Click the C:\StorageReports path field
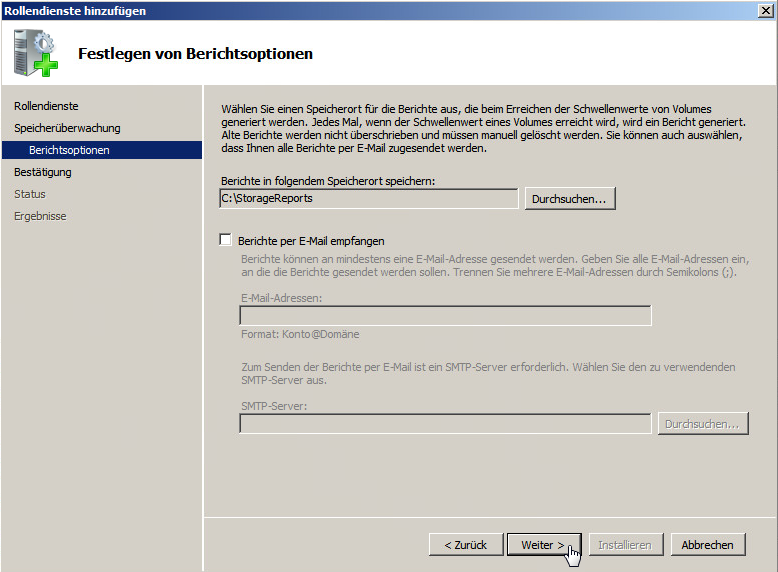The height and width of the screenshot is (572, 778). click(x=368, y=199)
